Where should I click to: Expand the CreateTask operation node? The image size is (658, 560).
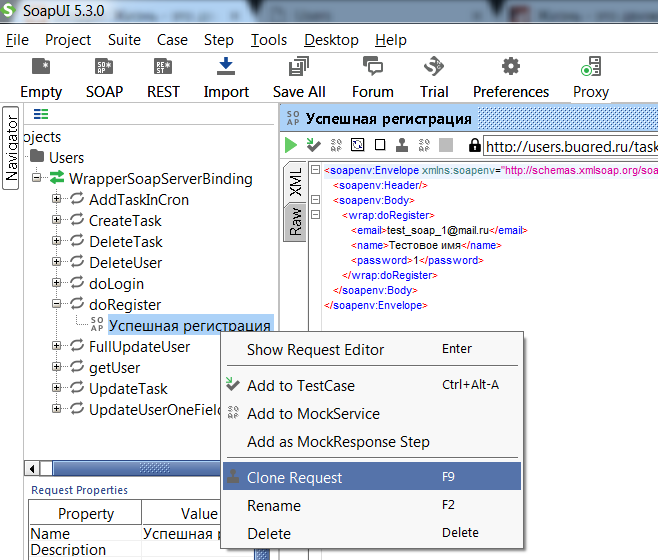click(x=56, y=220)
